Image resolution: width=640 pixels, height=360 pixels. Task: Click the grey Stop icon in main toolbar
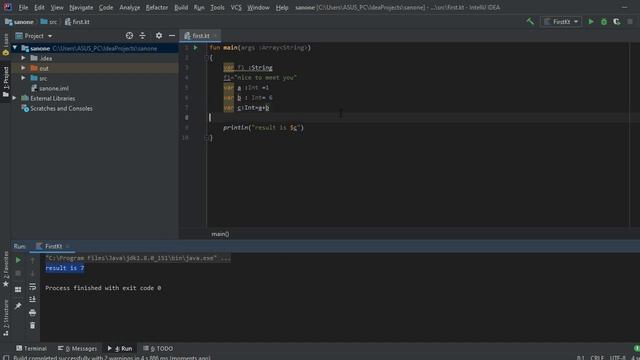click(630, 22)
